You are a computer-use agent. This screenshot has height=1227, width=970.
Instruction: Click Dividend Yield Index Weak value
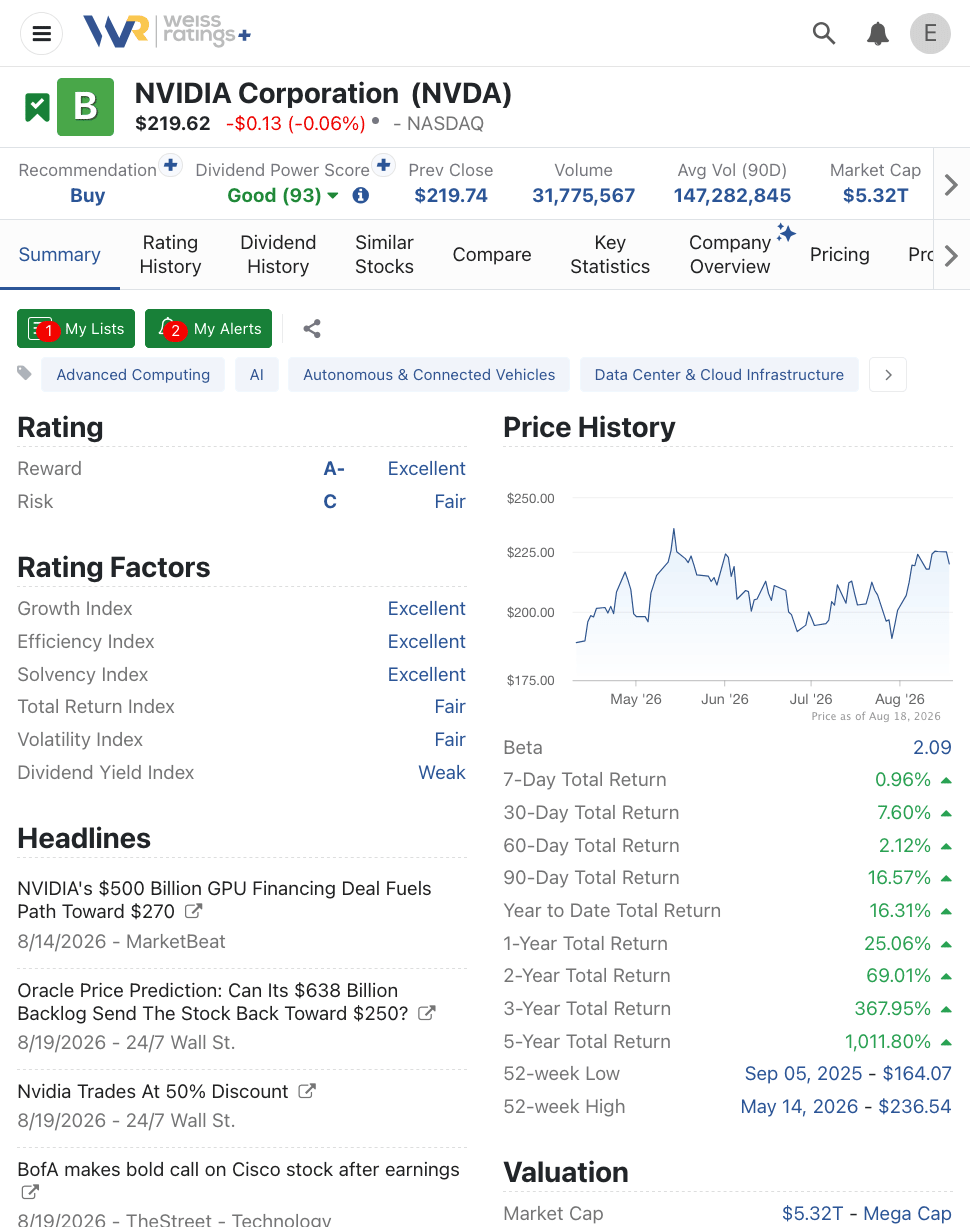pyautogui.click(x=442, y=773)
